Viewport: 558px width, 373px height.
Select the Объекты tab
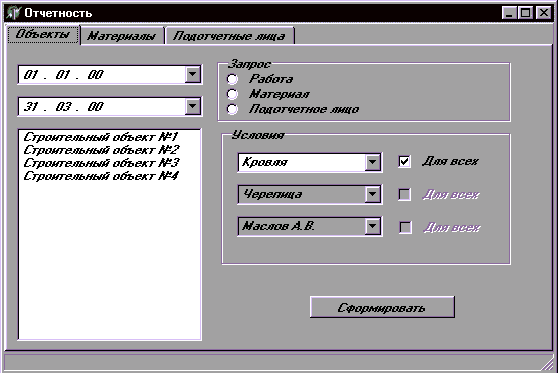pos(43,35)
